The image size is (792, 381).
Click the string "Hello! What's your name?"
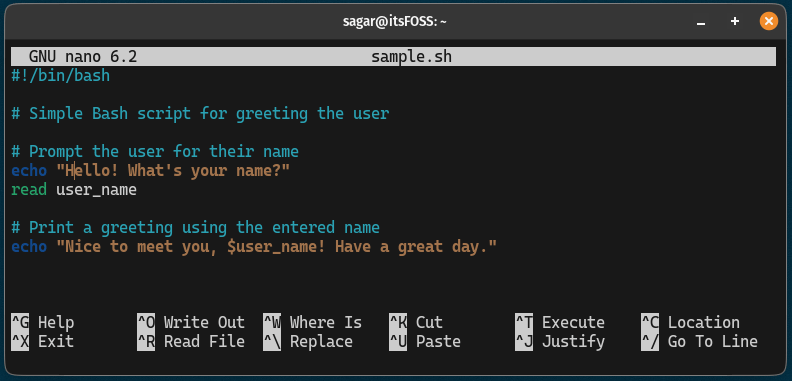tap(173, 171)
